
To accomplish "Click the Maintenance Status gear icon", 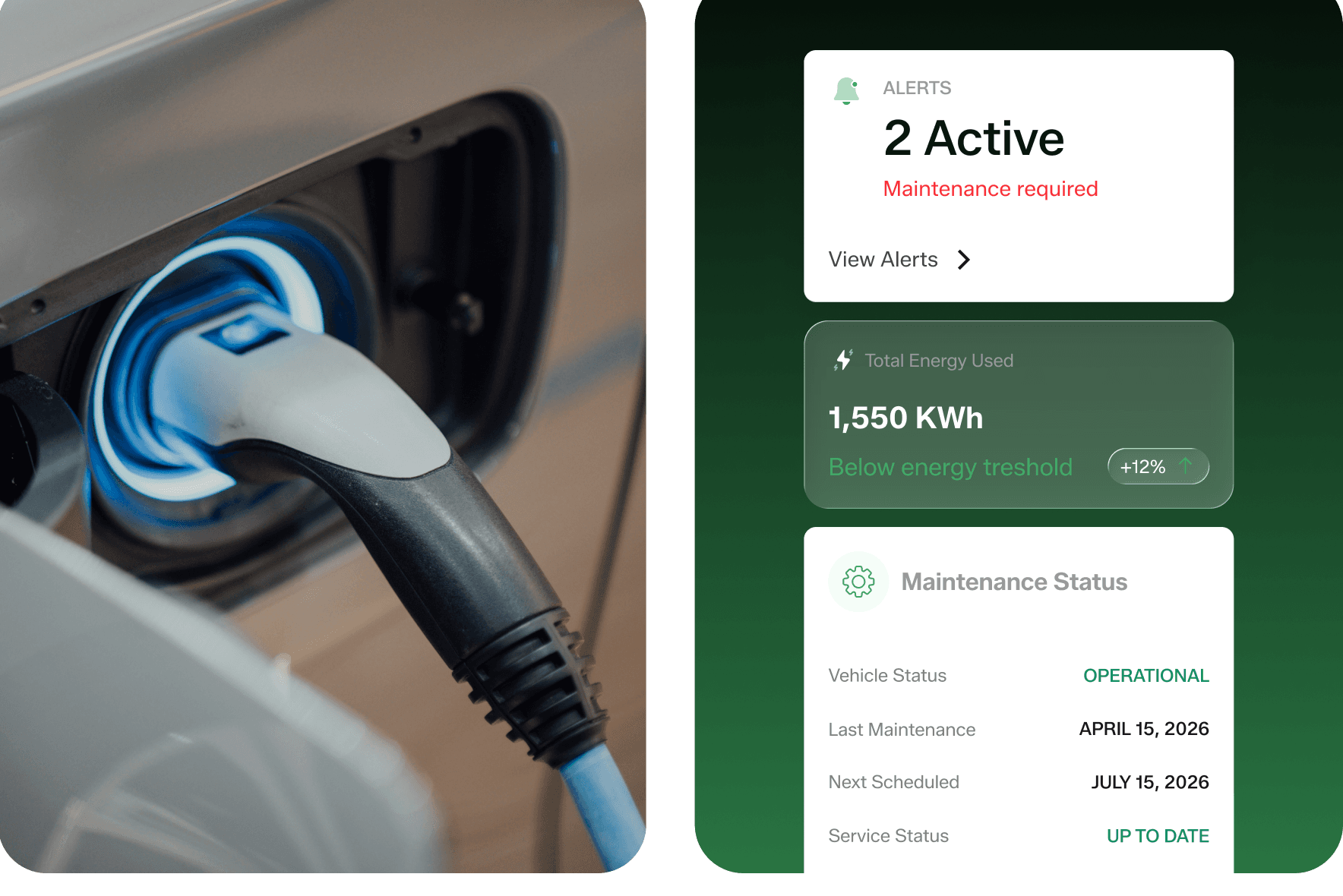I will tap(858, 582).
